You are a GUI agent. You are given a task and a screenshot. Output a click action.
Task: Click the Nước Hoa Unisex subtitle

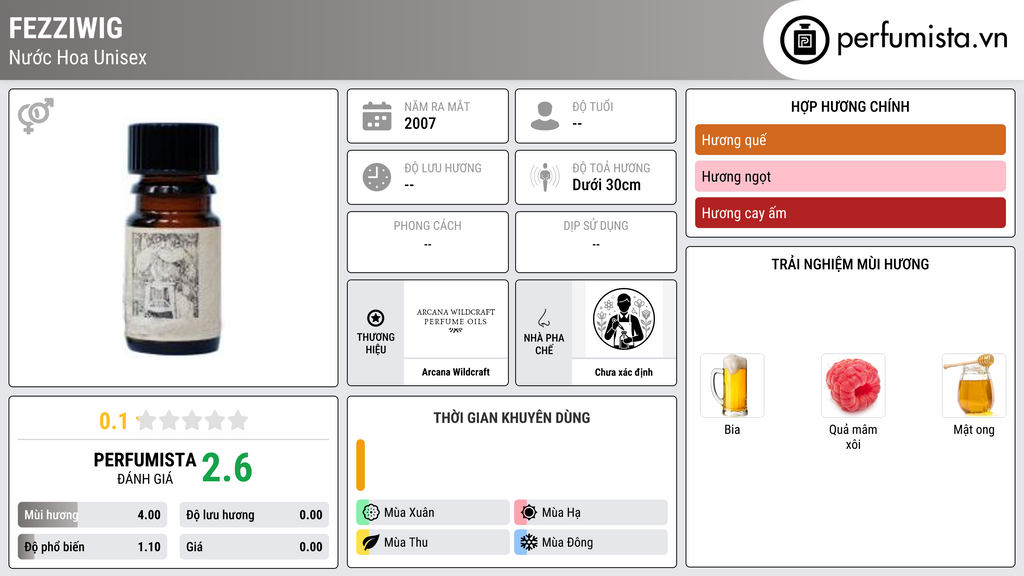point(78,57)
